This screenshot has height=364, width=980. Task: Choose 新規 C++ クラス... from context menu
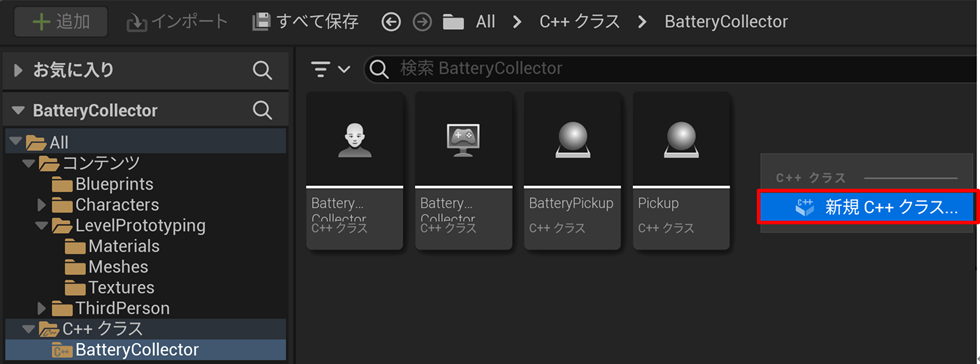coord(867,208)
